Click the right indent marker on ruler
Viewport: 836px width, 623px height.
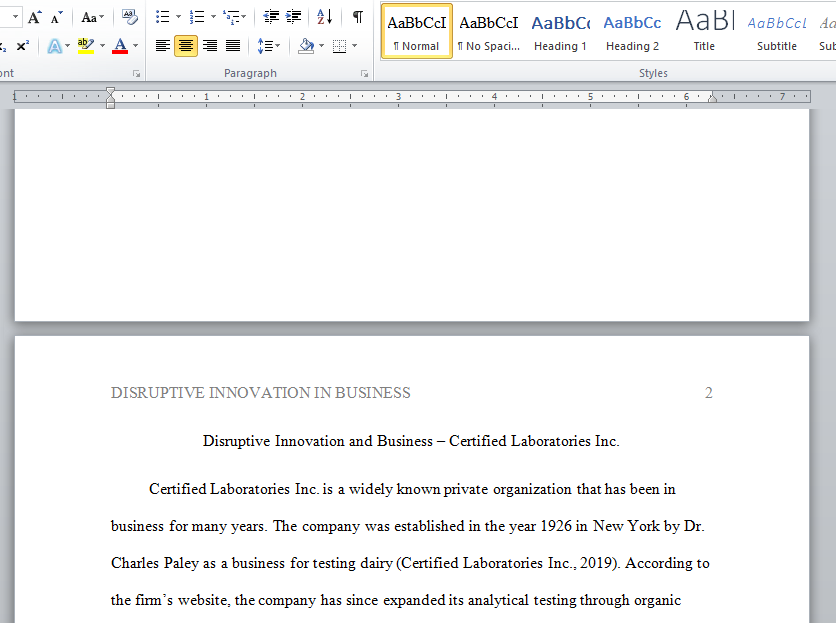point(712,97)
